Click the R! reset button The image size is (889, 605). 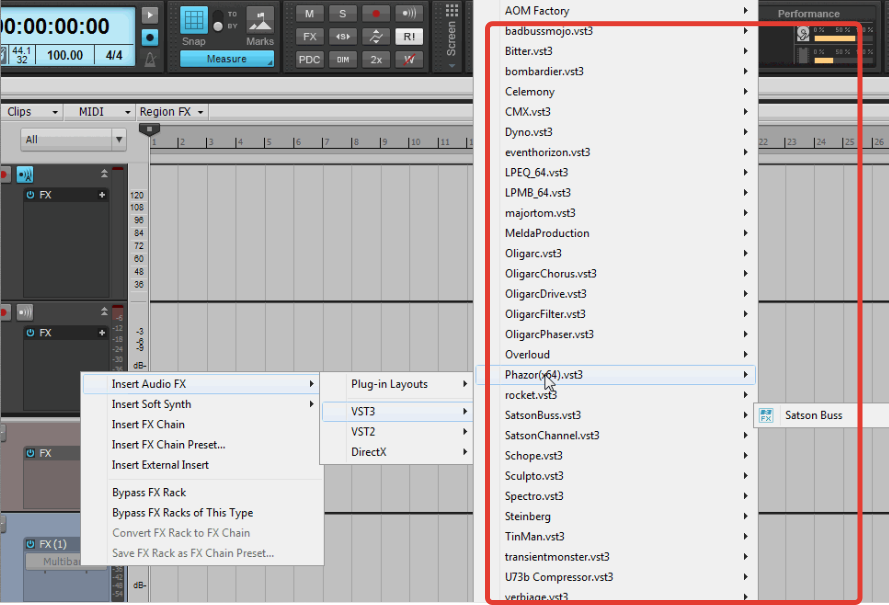click(409, 37)
